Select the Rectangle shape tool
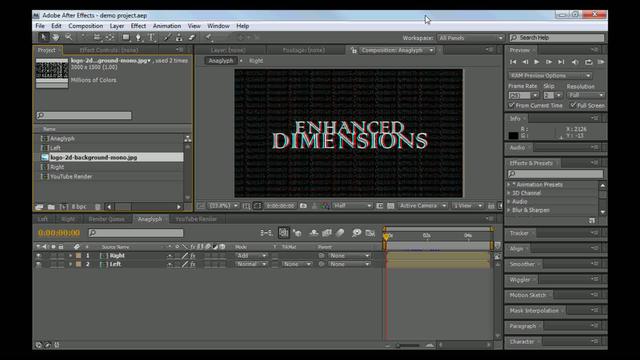Viewport: 640px width, 360px height. [126, 38]
